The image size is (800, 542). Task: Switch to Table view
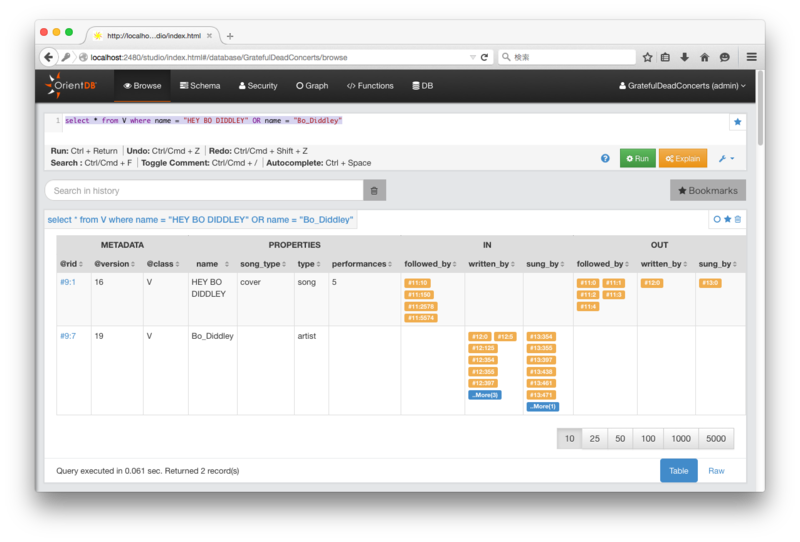tap(679, 471)
